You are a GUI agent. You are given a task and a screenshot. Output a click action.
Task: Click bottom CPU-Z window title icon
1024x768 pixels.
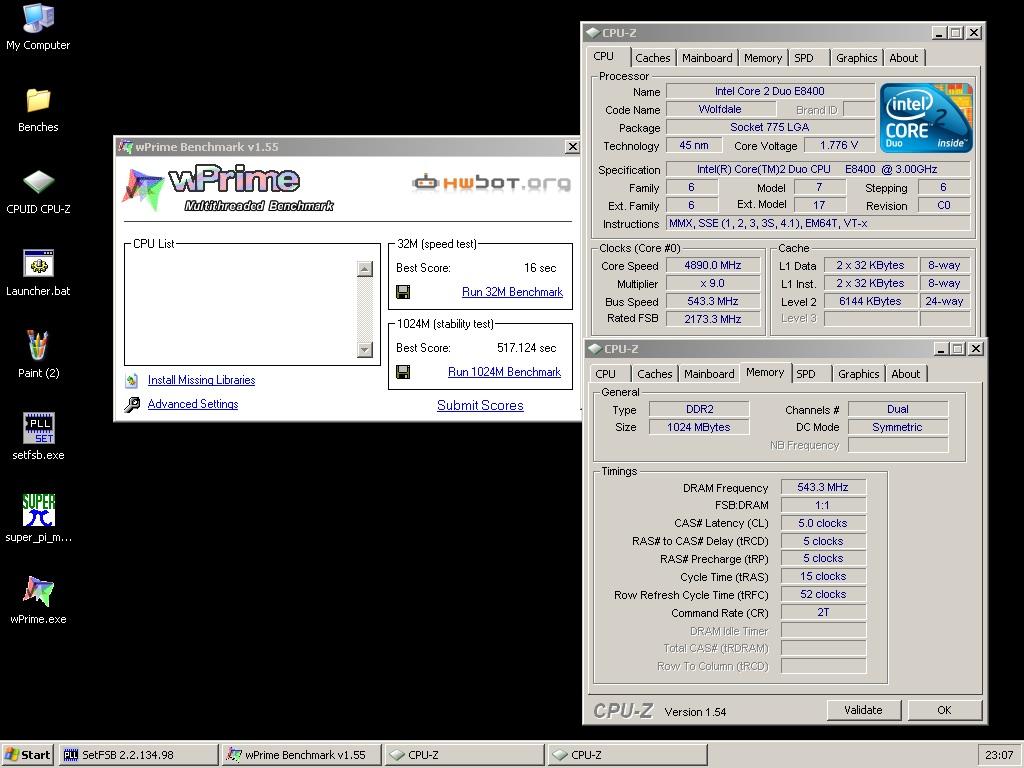pyautogui.click(x=594, y=348)
